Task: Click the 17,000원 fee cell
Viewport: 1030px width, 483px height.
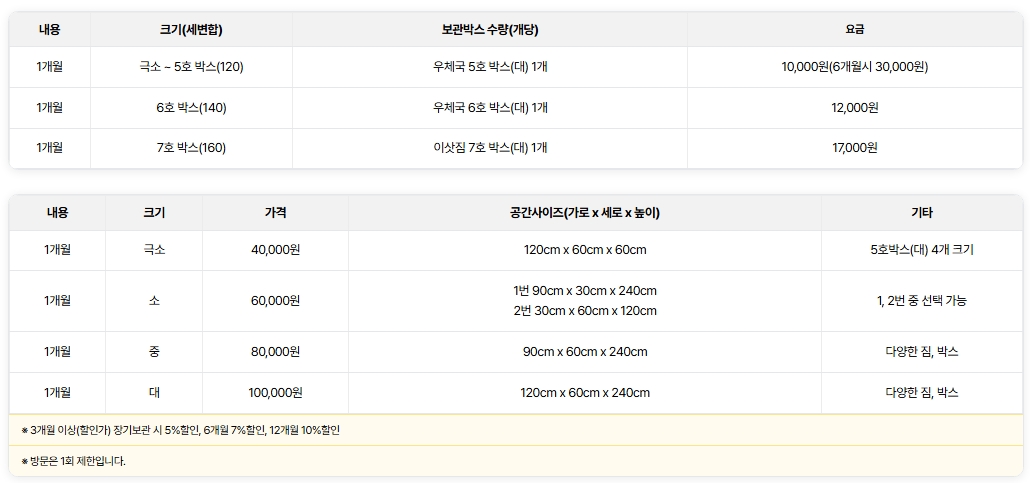Action: (855, 148)
